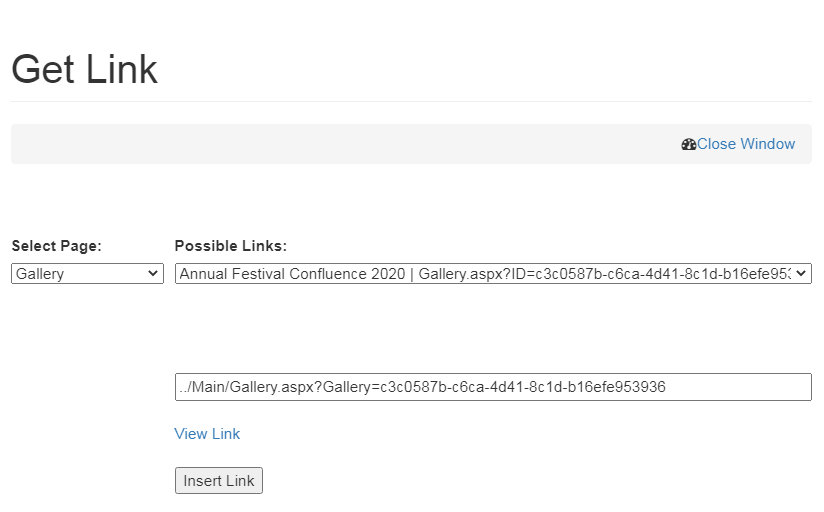The image size is (824, 512).
Task: Click the chevron arrow on the Gallery selector
Action: [153, 274]
